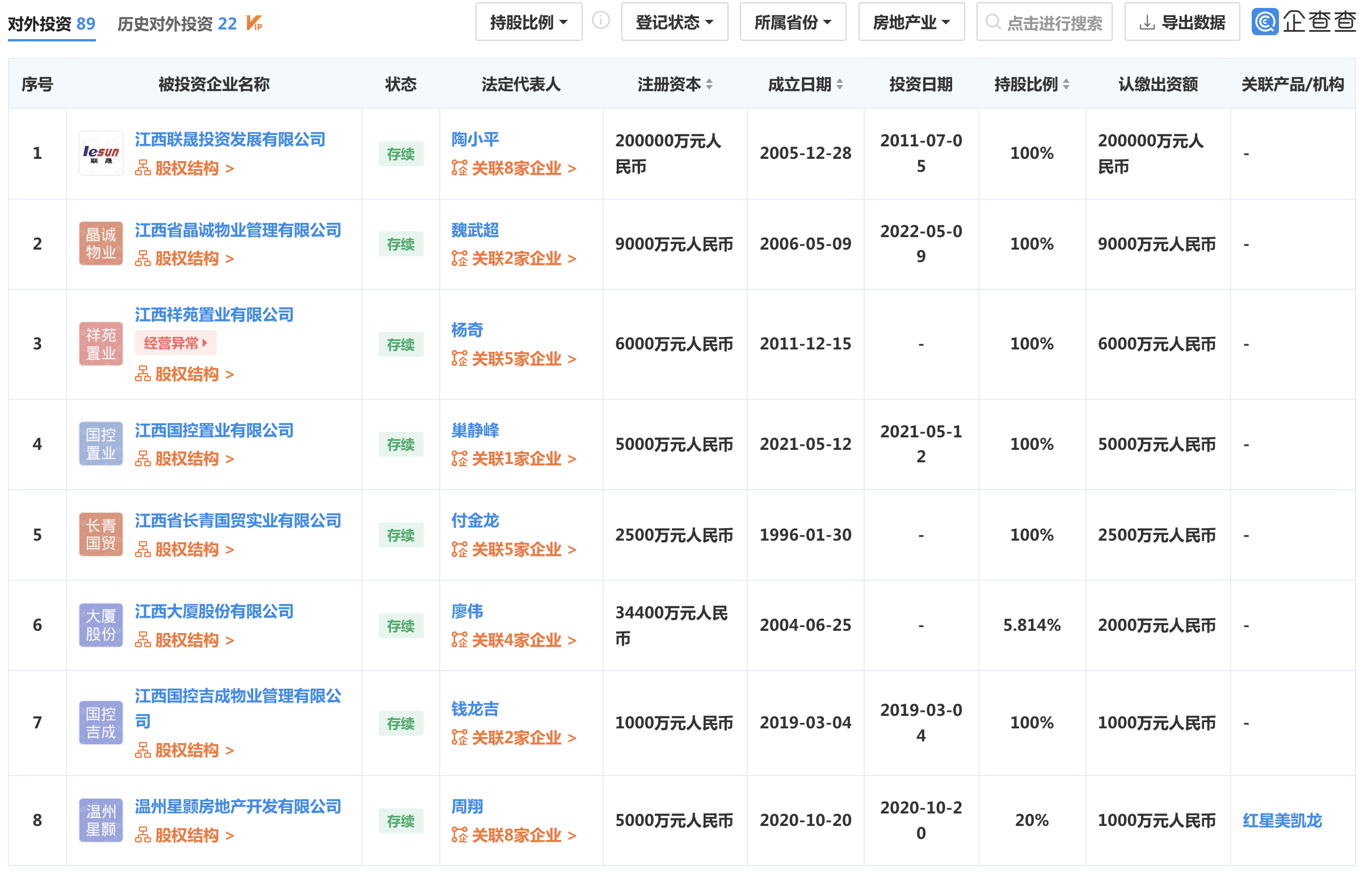Click the 点击进行搜索 search field

[x=1045, y=22]
